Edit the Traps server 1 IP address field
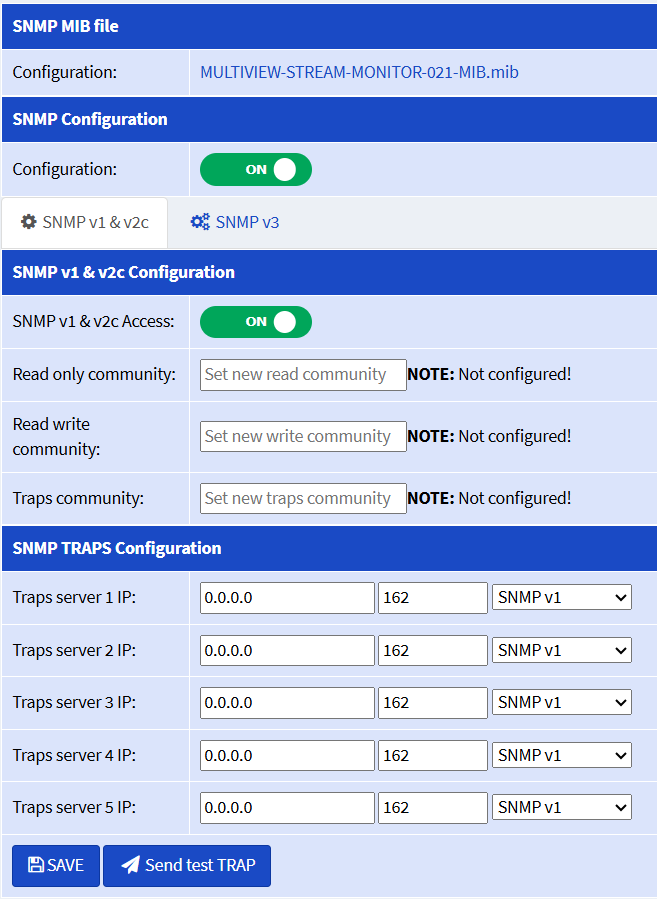 [287, 598]
